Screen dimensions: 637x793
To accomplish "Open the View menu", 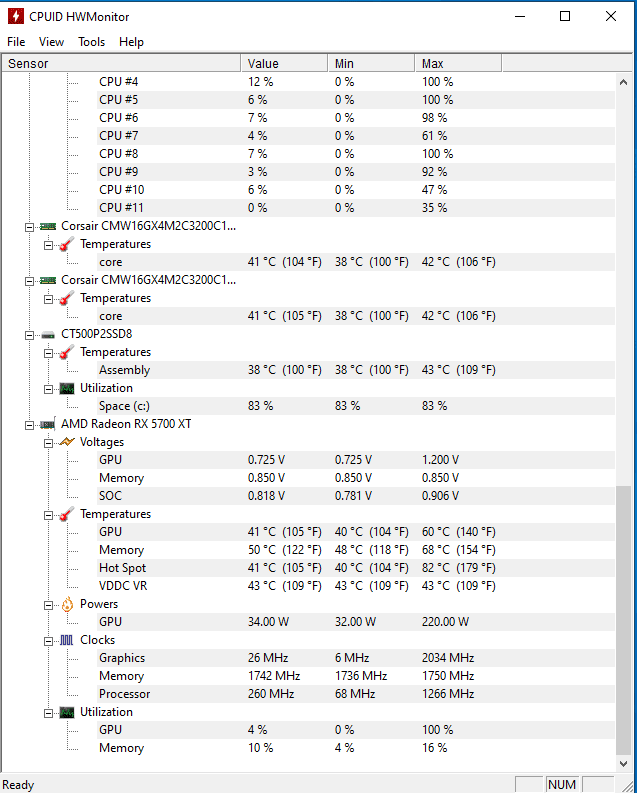I will [51, 42].
